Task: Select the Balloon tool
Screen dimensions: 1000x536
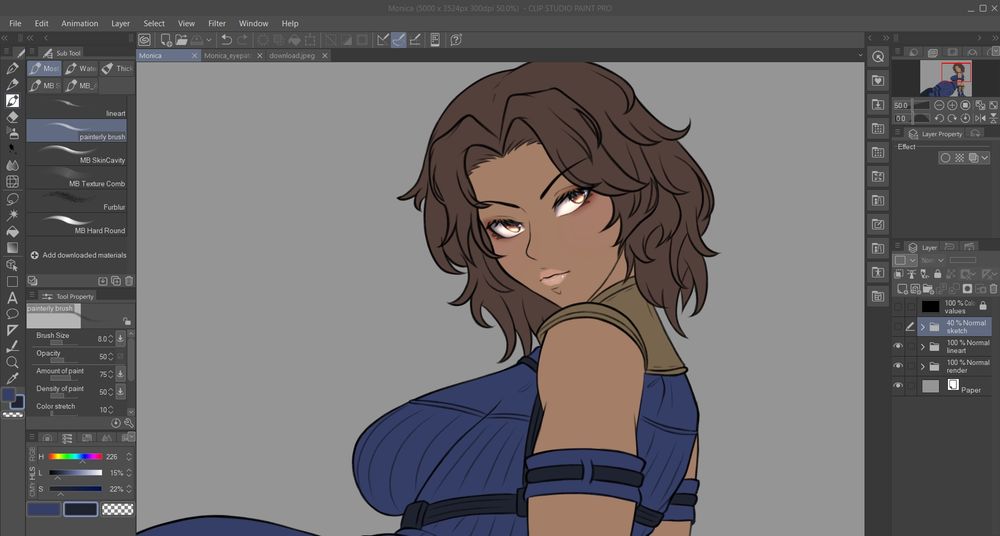Action: coord(12,313)
